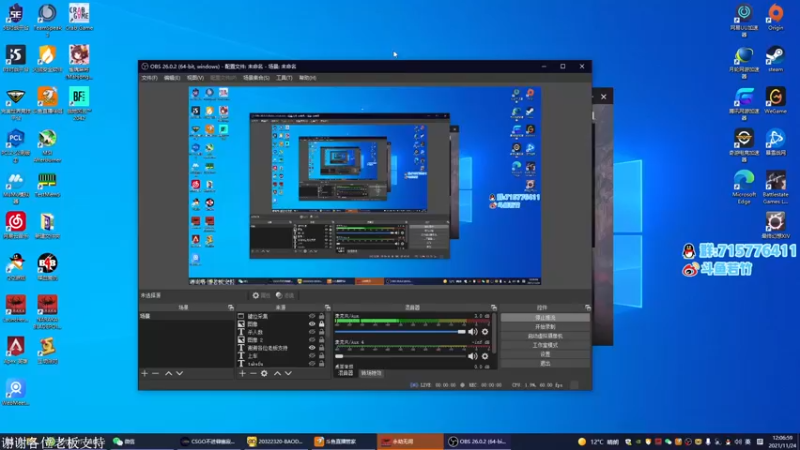Open source properties gear in Sources toolbar
800x450 pixels.
point(264,373)
